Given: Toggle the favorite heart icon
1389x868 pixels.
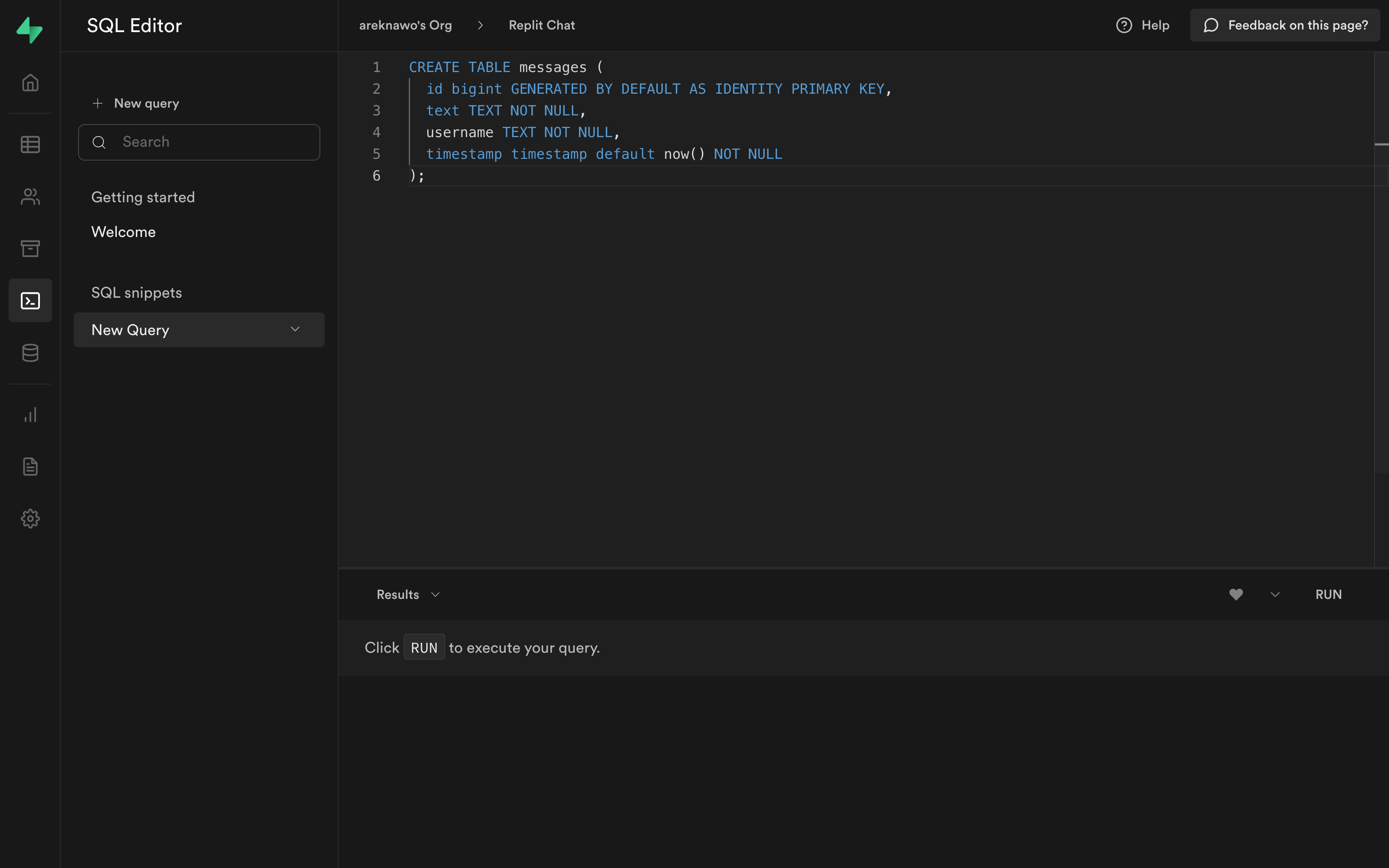Looking at the screenshot, I should 1236,594.
